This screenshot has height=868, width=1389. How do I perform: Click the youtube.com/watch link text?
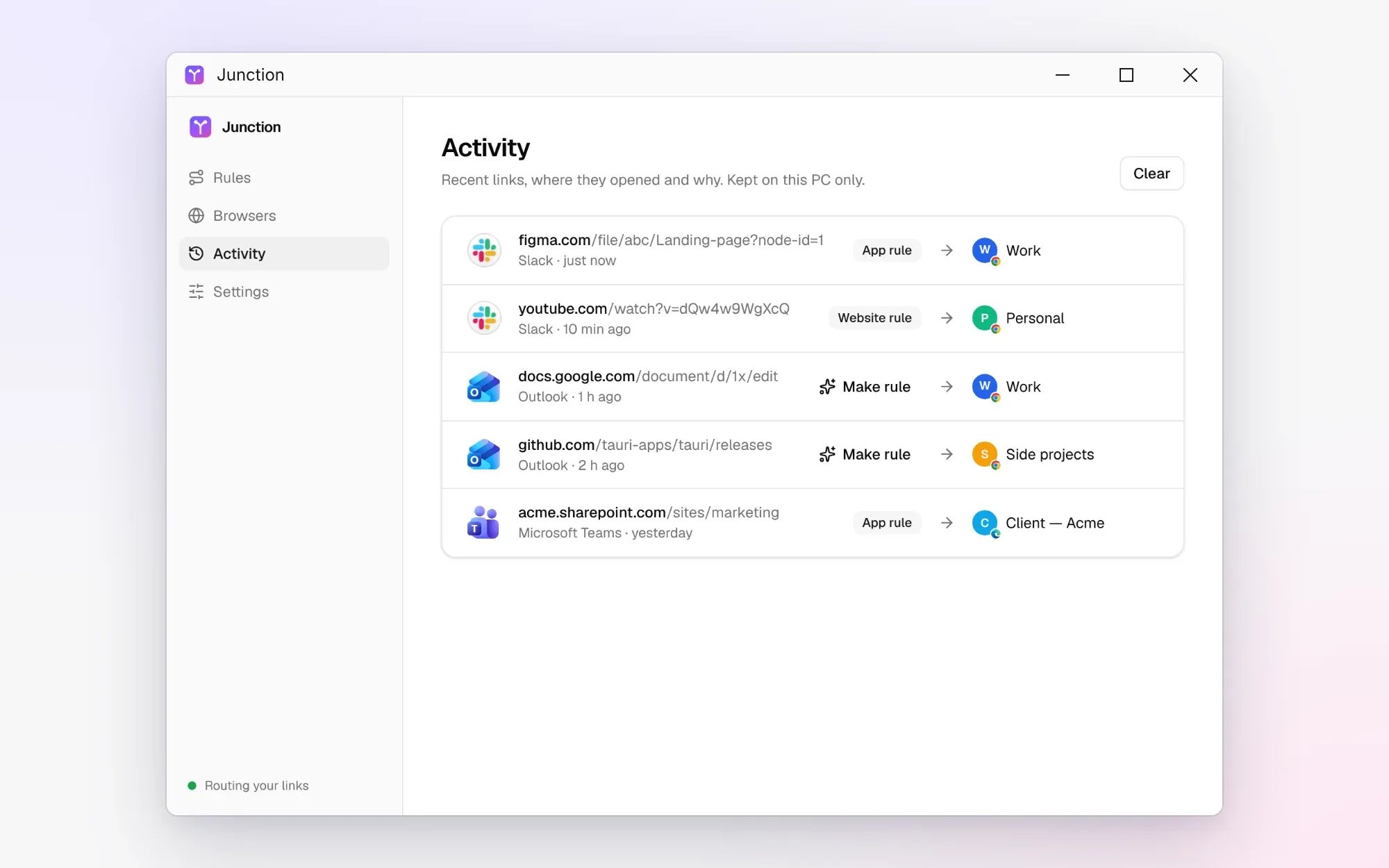(654, 308)
